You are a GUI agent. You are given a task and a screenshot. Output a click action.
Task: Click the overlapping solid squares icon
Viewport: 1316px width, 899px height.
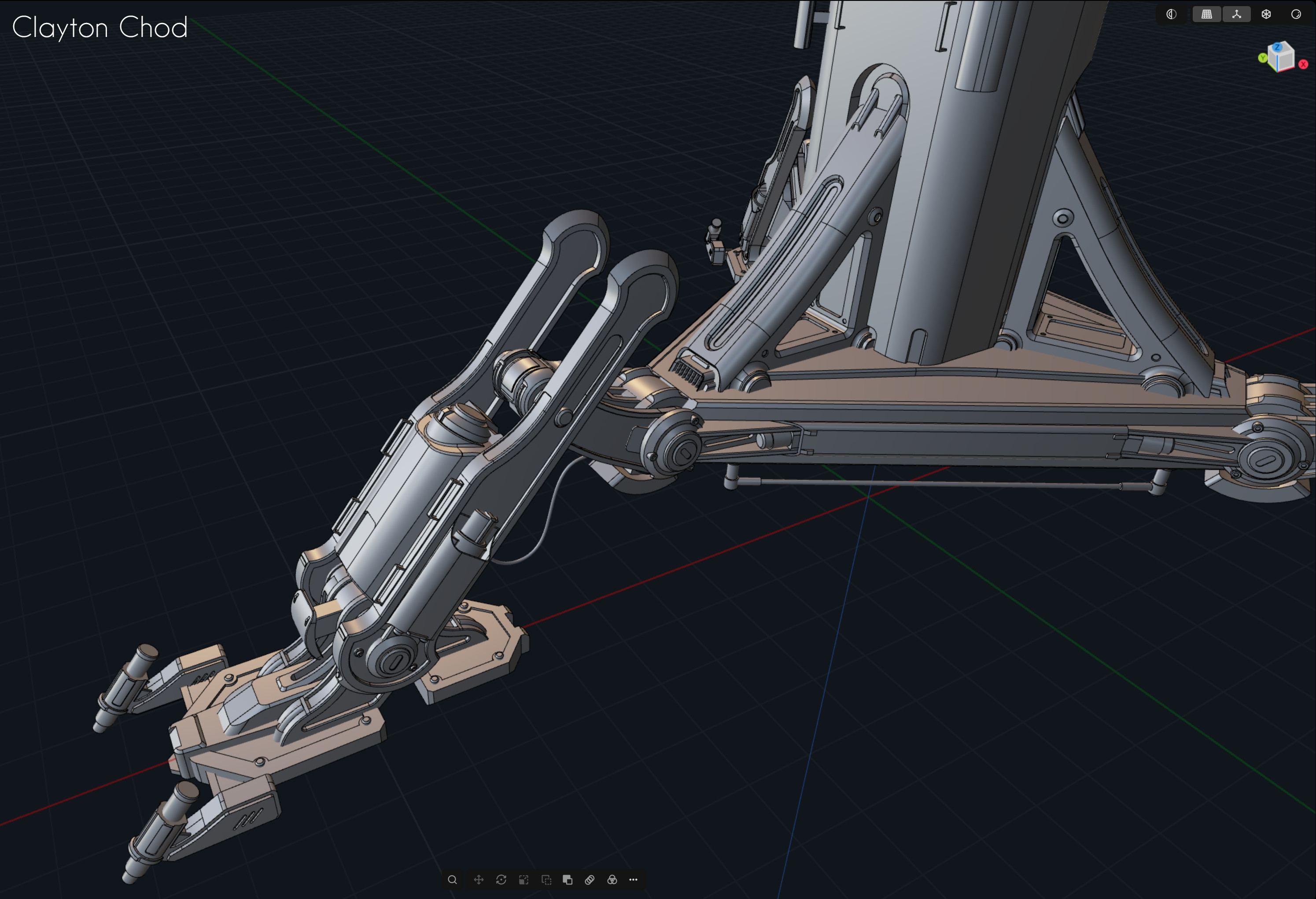coord(568,880)
